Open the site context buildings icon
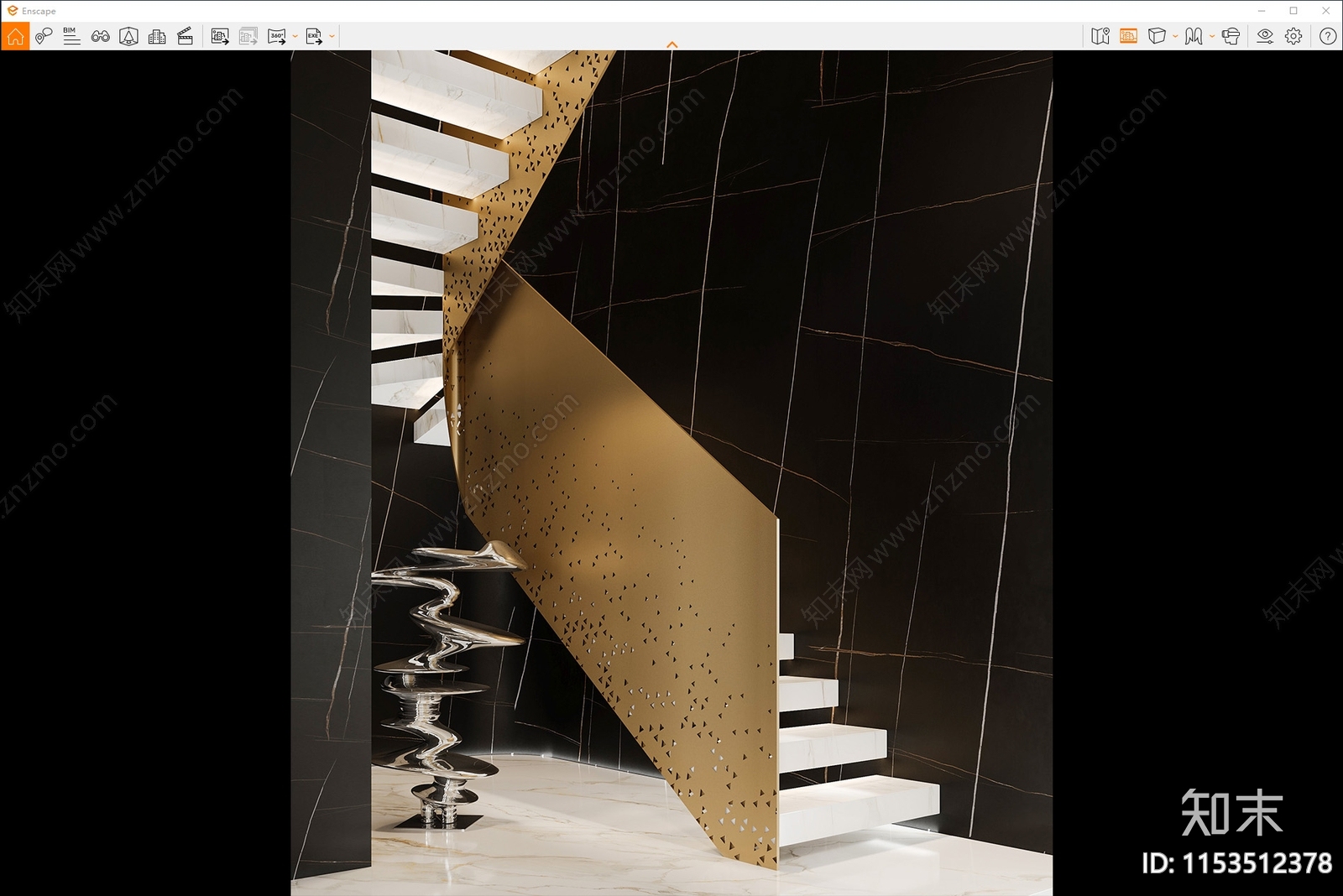Viewport: 1343px width, 896px height. pos(157,36)
